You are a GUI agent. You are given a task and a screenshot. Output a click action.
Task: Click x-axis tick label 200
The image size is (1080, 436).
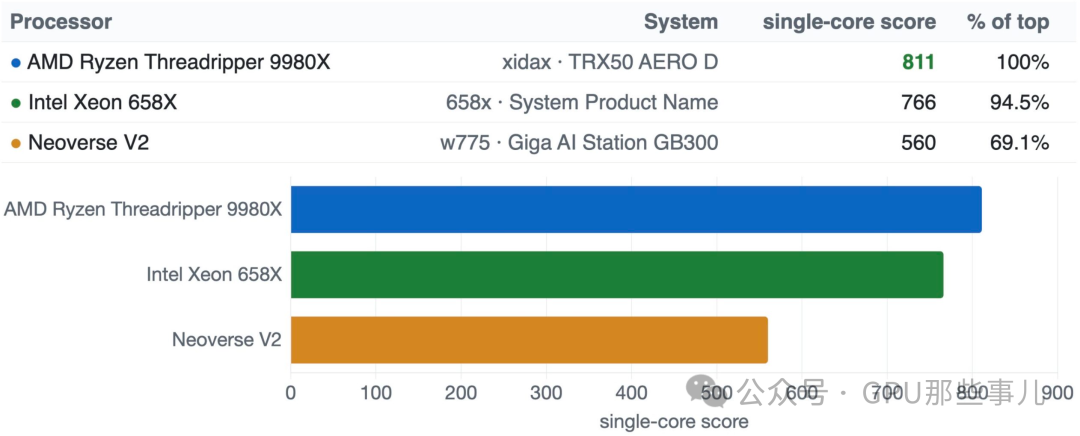tap(461, 394)
